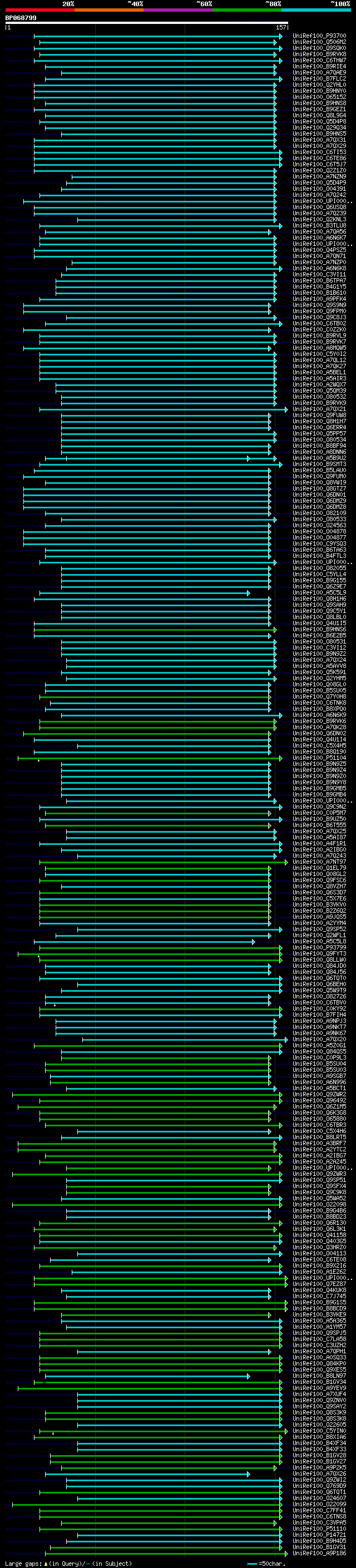Select hit label UniRef100_P51110

tap(319, 1529)
